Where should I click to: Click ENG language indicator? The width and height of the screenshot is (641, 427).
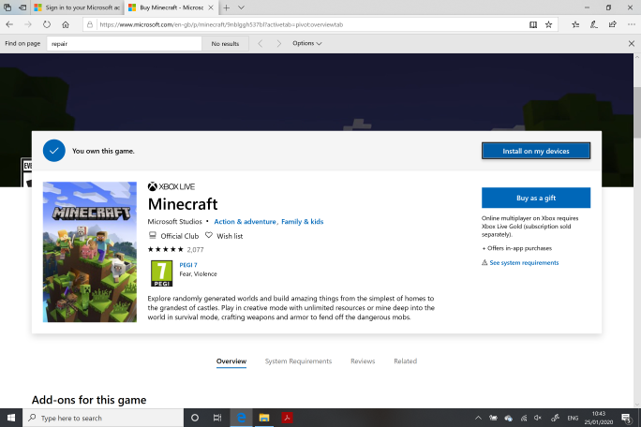(573, 418)
